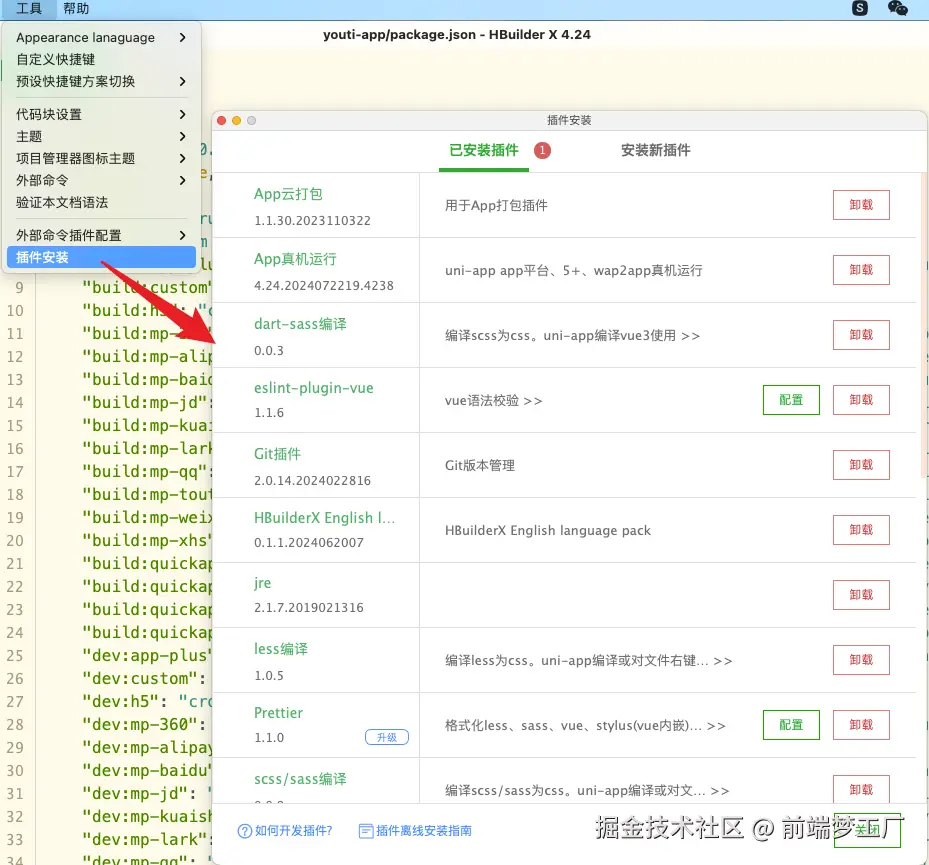This screenshot has height=865, width=929.
Task: Expand 项目管理器图标主题 submenu arrow
Action: [182, 158]
